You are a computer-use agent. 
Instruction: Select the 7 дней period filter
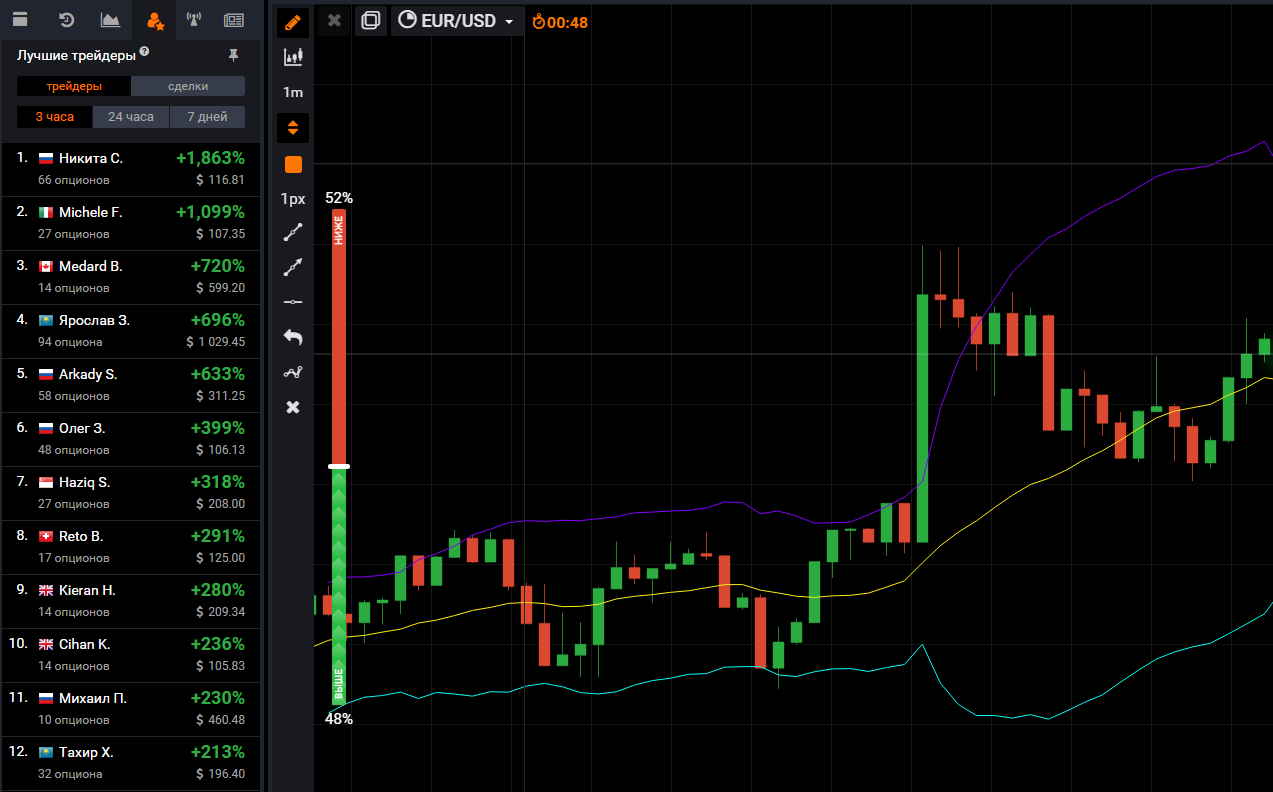207,117
